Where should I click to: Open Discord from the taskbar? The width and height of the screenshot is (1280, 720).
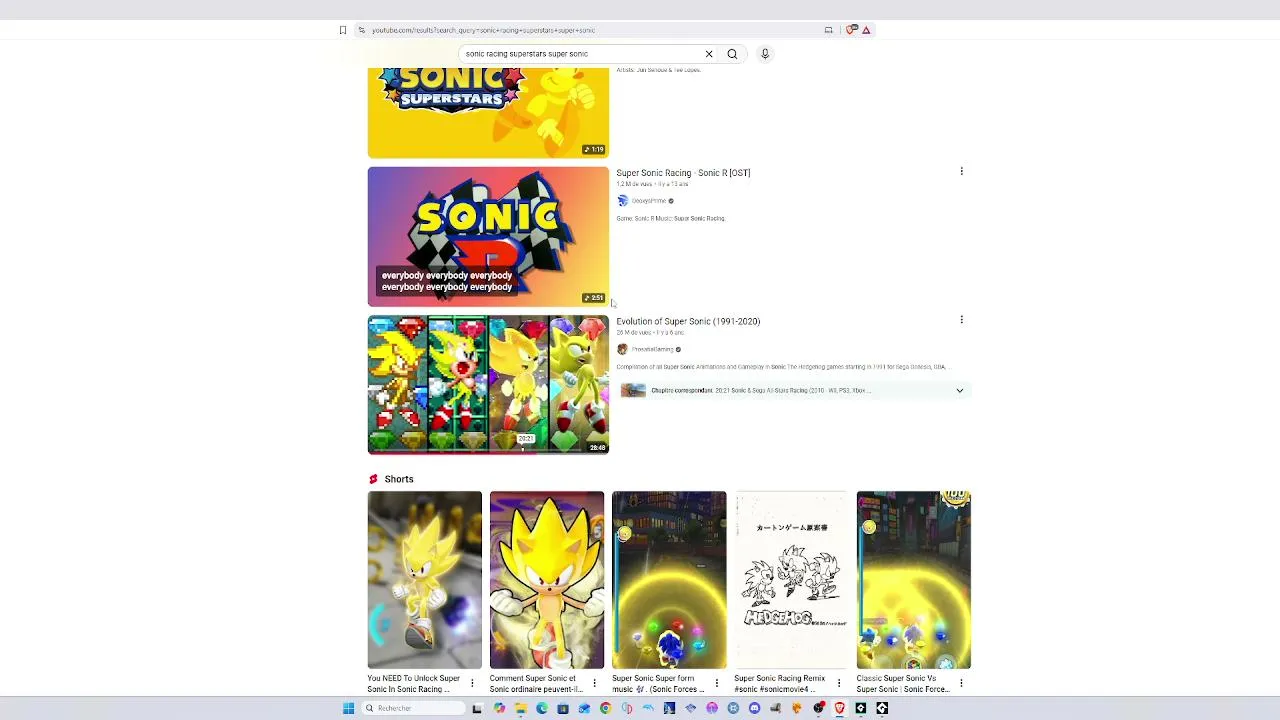coord(754,708)
